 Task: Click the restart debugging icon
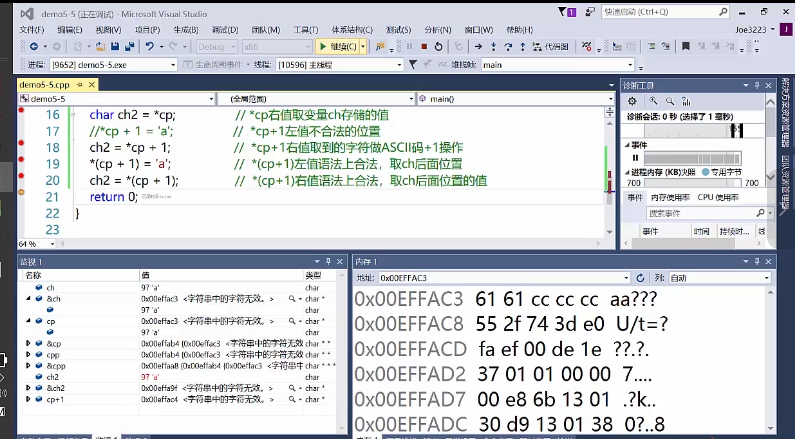coord(441,46)
